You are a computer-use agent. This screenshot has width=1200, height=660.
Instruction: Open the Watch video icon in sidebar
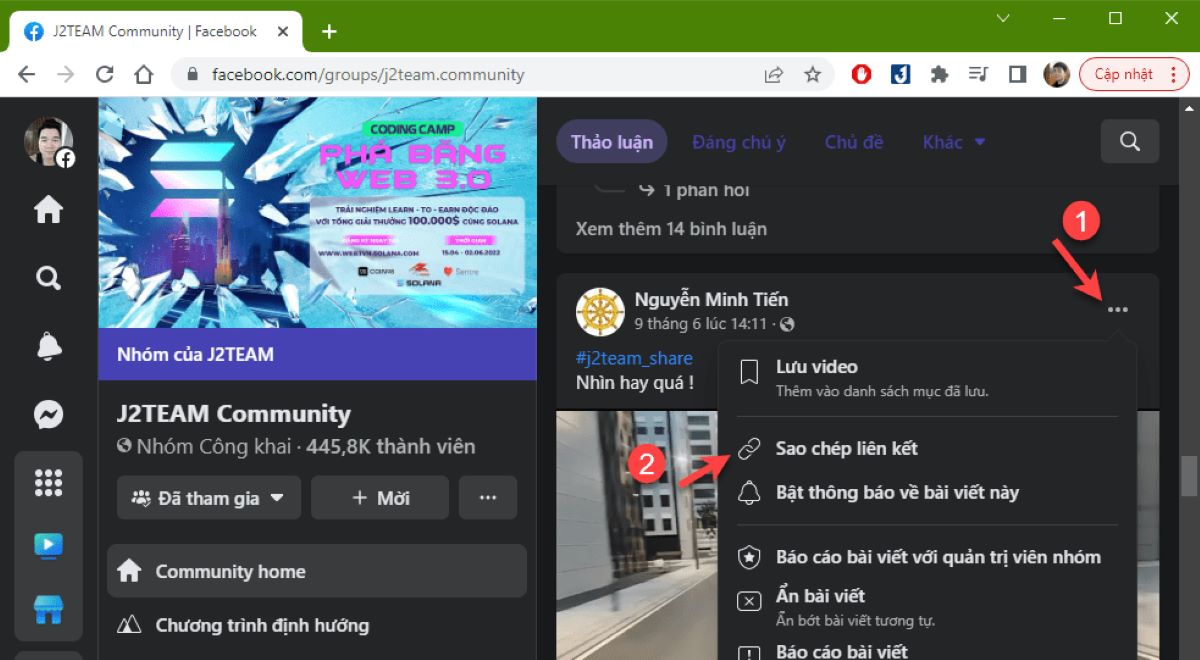click(x=48, y=546)
